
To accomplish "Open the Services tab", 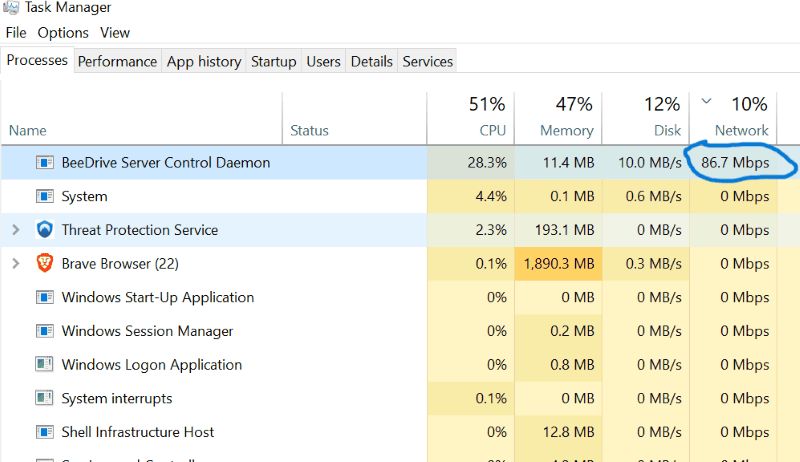I will coord(428,62).
